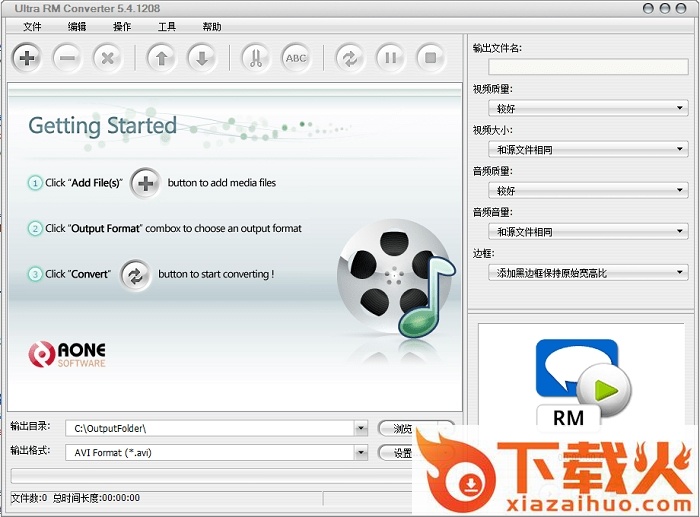Close the Ultra RM Converter window
The height and width of the screenshot is (517, 700).
pos(681,8)
